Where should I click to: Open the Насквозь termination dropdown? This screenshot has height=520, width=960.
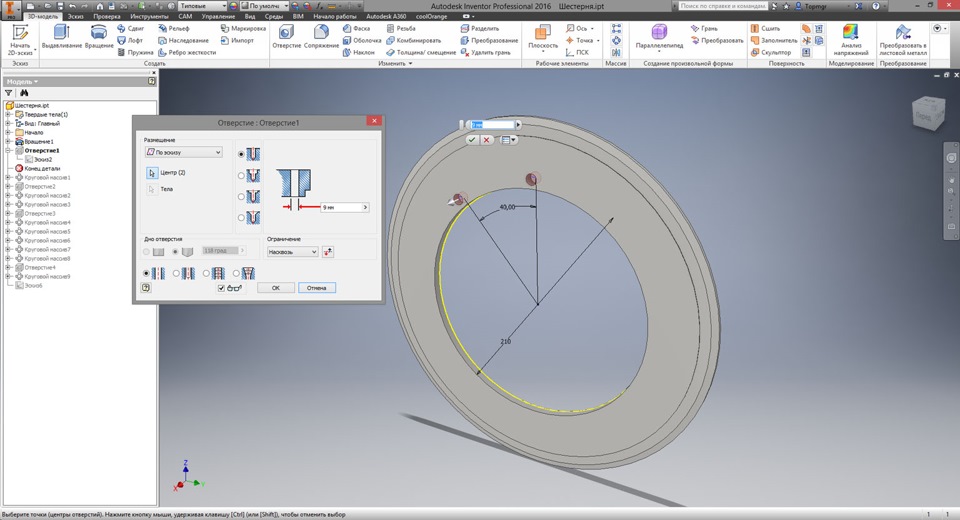[x=291, y=252]
